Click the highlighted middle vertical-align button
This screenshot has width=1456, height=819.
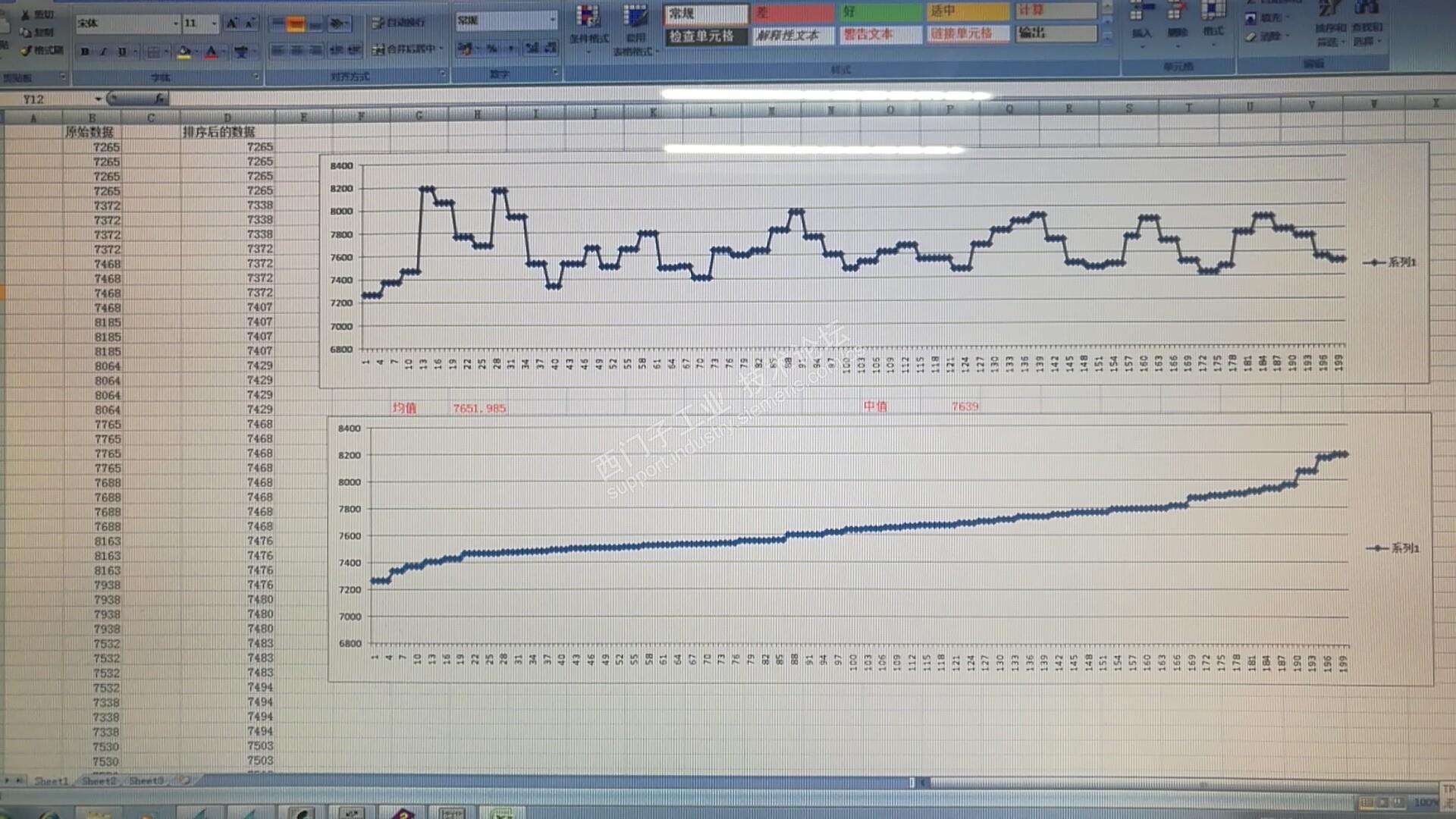296,24
